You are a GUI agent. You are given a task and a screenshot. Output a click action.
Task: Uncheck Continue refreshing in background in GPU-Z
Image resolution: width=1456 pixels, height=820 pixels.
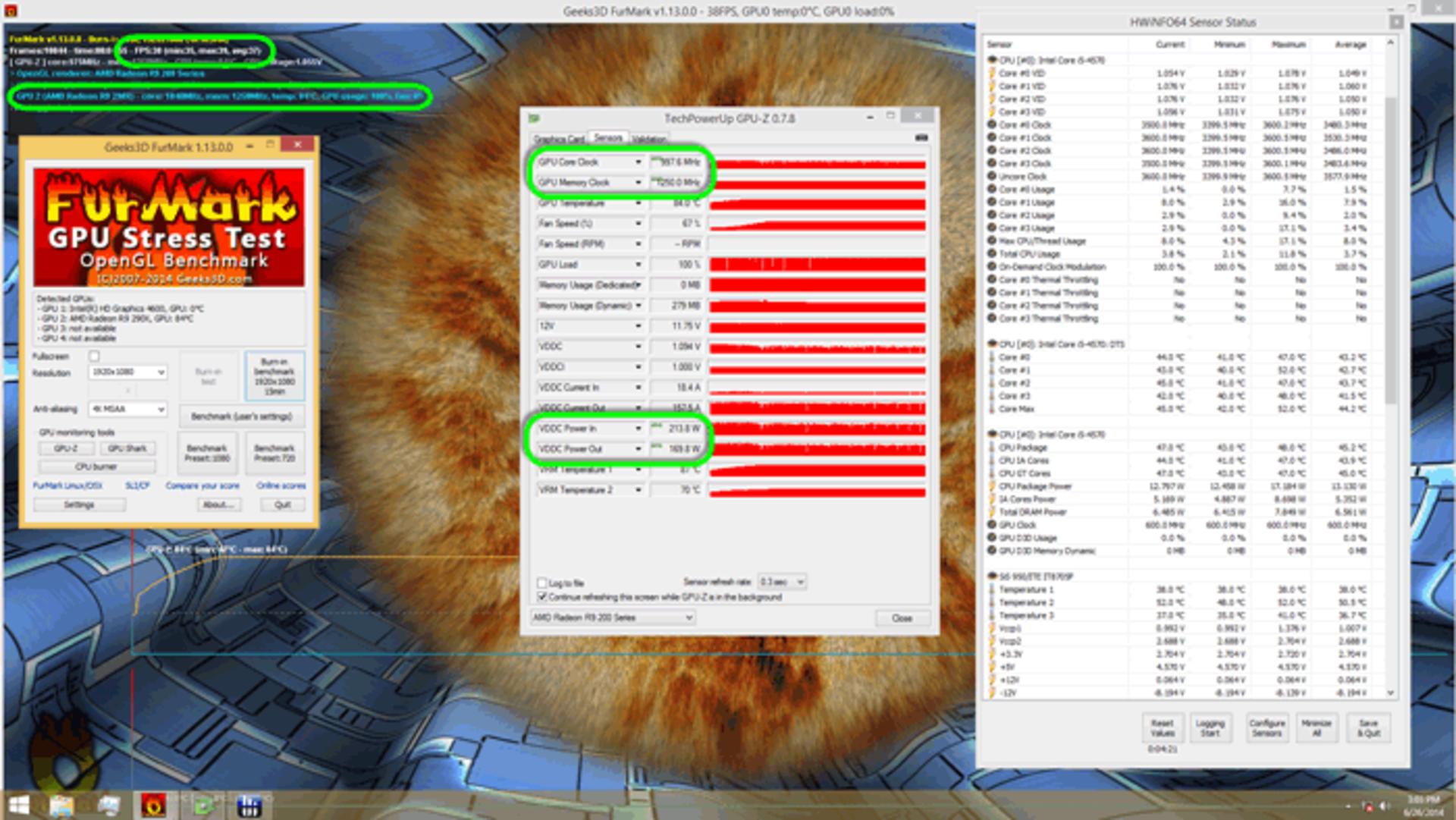pyautogui.click(x=541, y=597)
